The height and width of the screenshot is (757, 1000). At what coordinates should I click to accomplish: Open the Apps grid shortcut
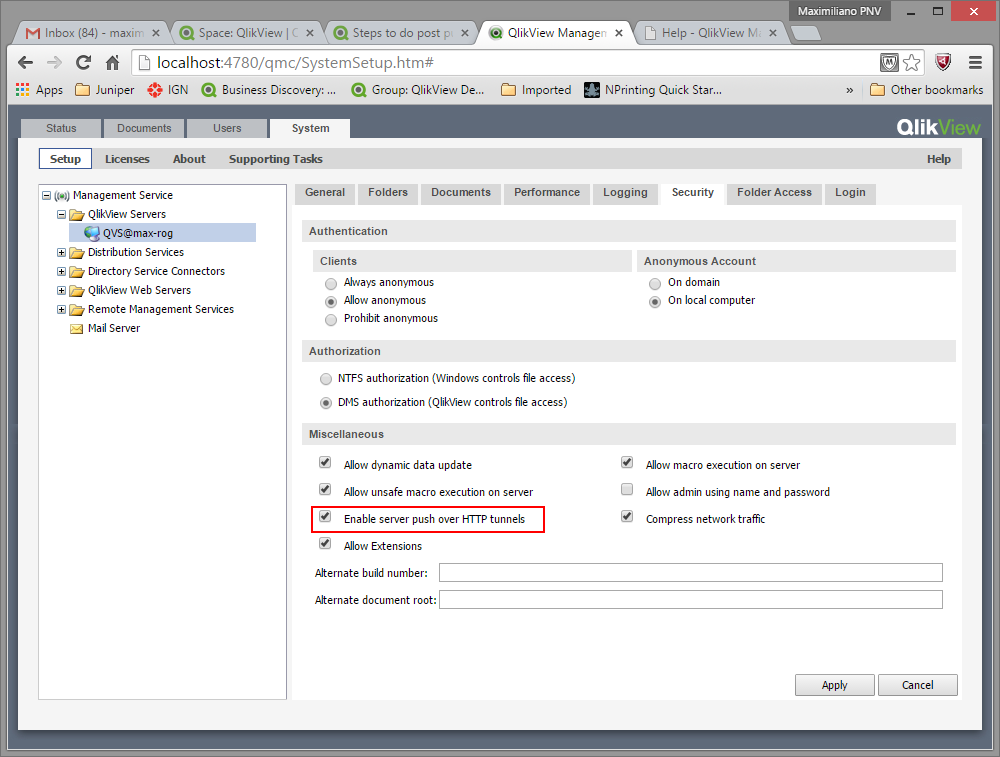(40, 90)
